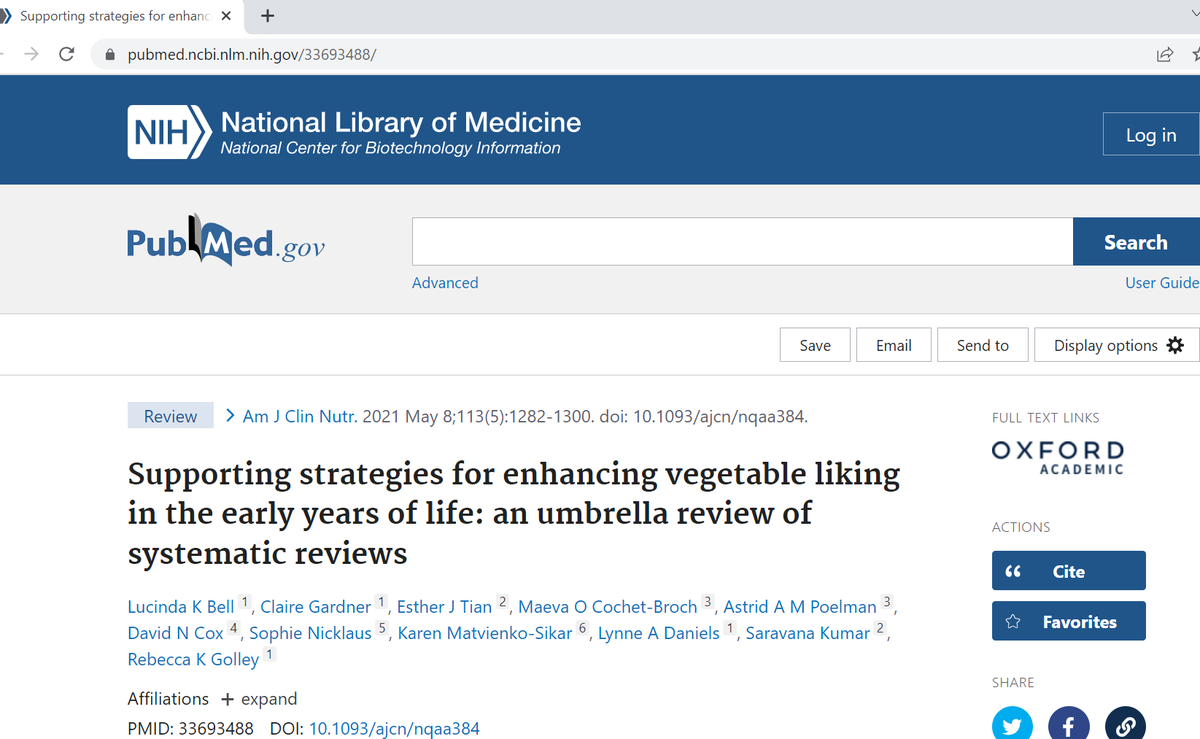Click the browser forward arrow
This screenshot has height=739, width=1200.
coord(31,54)
